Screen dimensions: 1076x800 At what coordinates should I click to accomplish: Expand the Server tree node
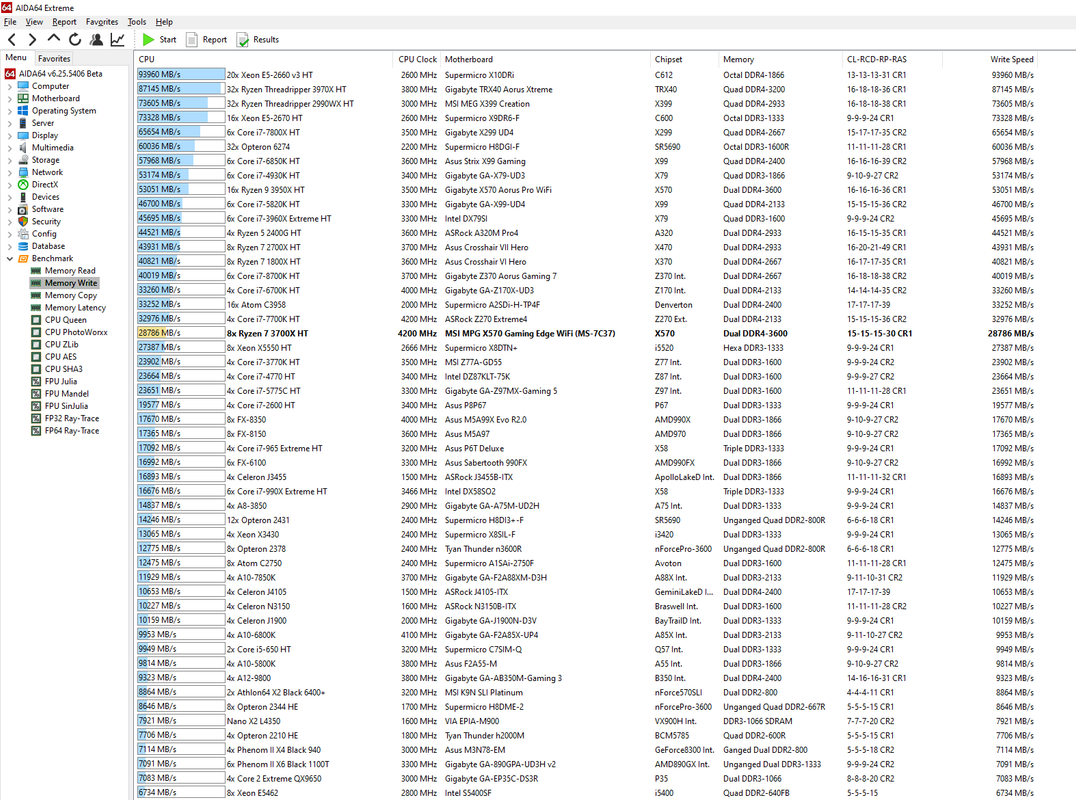(x=10, y=123)
